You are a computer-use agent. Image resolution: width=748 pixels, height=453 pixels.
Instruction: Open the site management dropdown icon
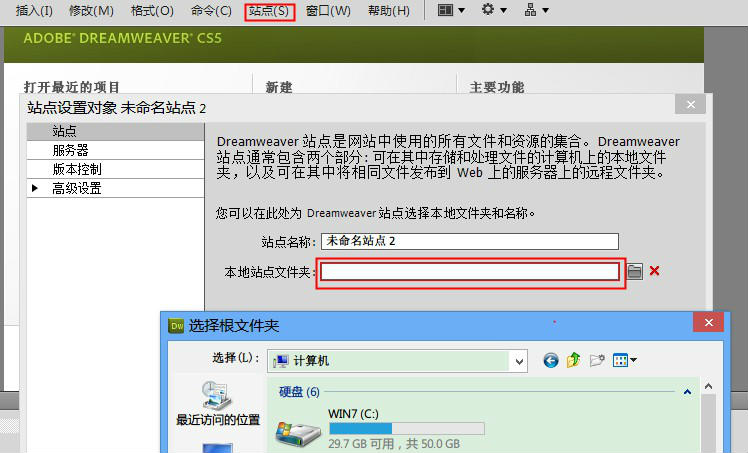click(537, 10)
